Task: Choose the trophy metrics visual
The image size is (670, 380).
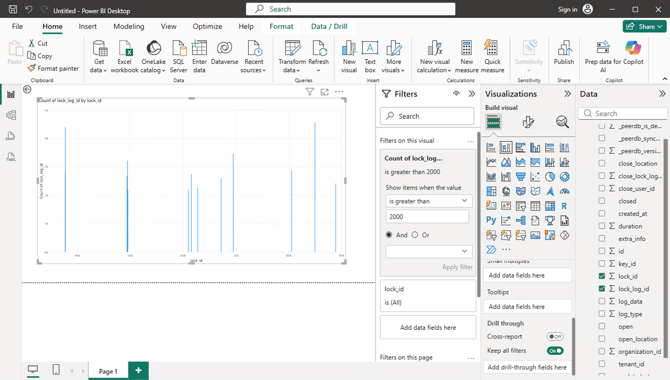Action: click(x=550, y=221)
